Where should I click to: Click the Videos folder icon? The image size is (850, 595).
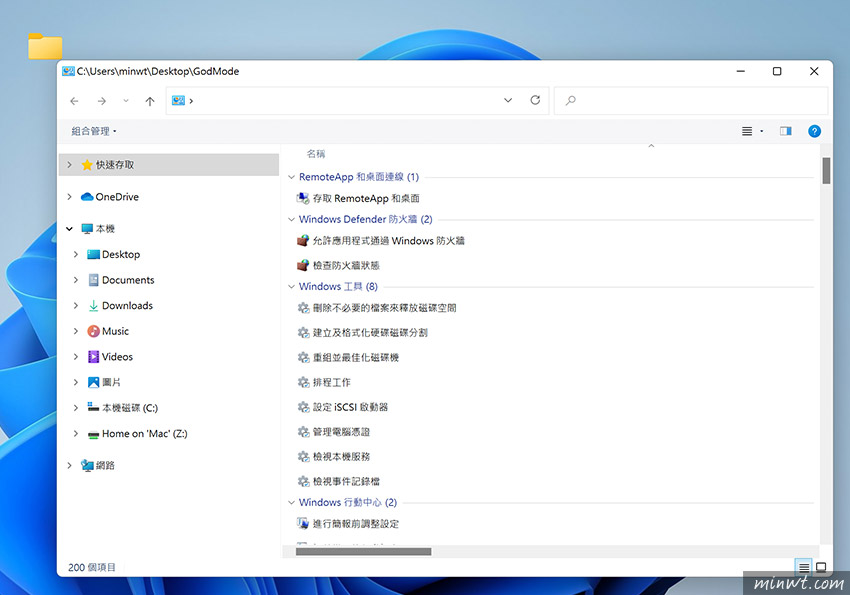pos(93,357)
